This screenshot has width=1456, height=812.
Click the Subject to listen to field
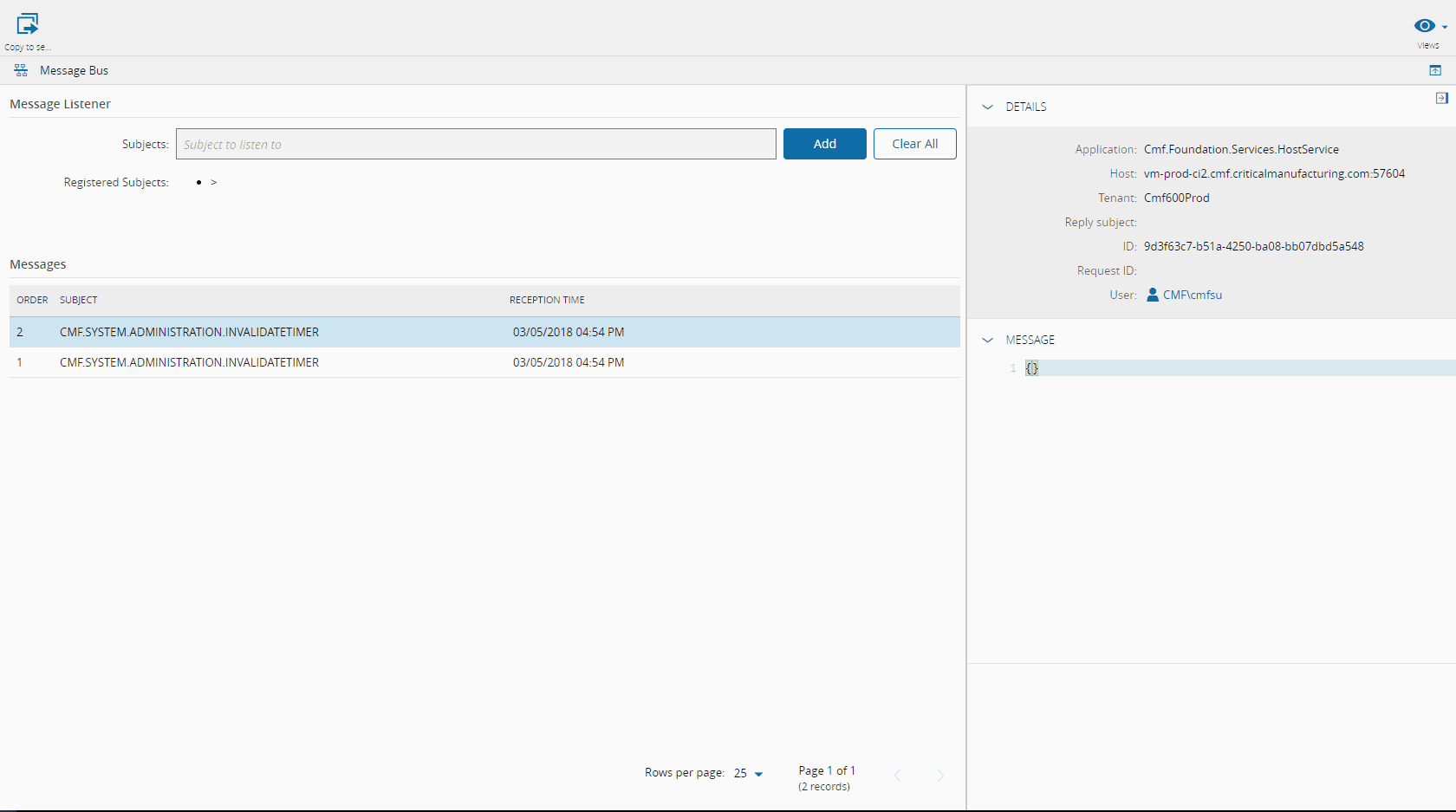click(x=476, y=144)
